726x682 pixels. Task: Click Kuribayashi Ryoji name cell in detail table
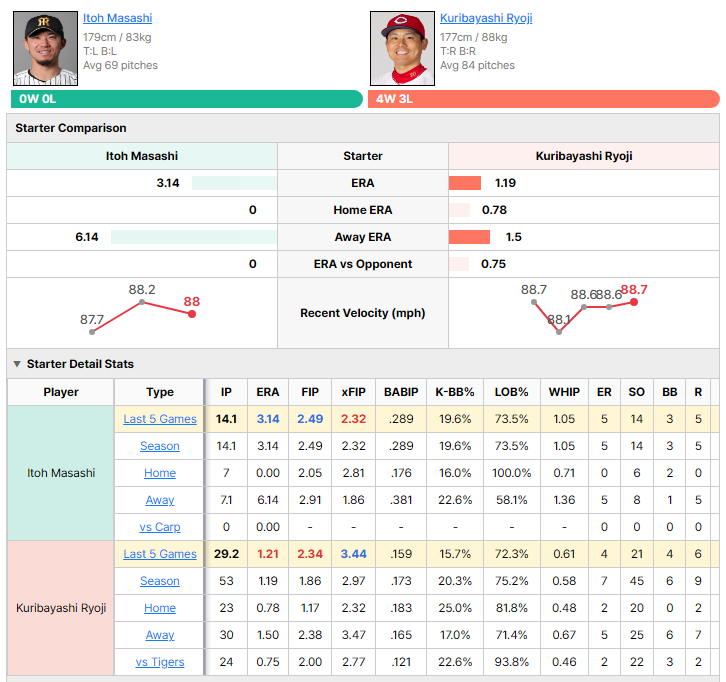click(x=61, y=608)
